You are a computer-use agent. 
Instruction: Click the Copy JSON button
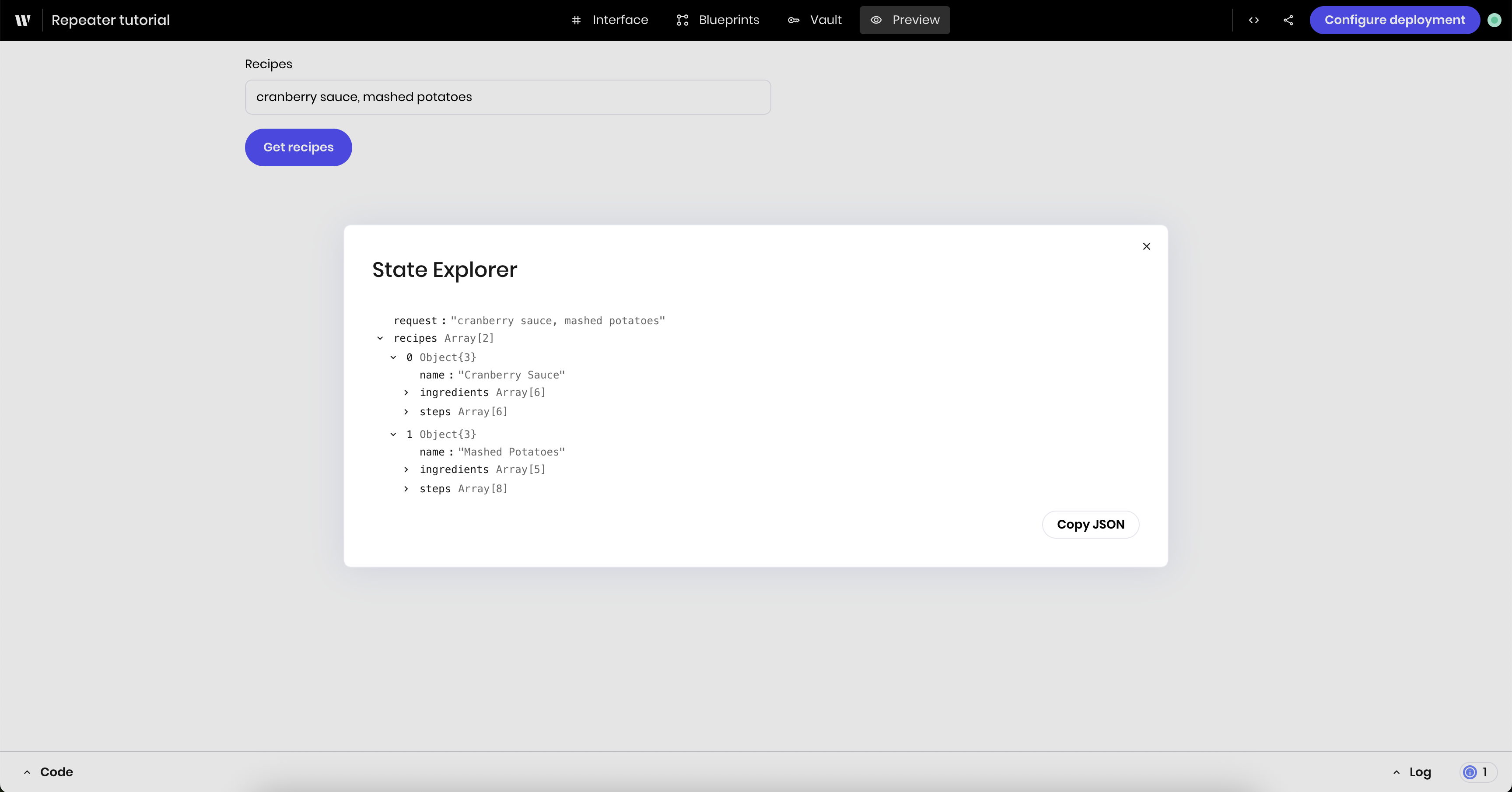point(1091,524)
